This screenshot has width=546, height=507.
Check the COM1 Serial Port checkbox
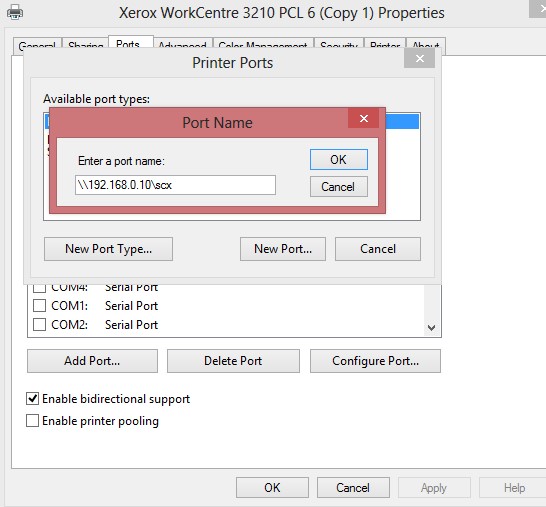click(x=39, y=306)
